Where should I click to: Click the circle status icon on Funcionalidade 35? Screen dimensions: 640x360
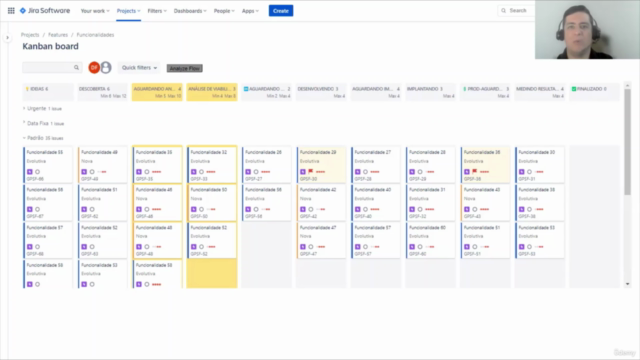coord(147,172)
